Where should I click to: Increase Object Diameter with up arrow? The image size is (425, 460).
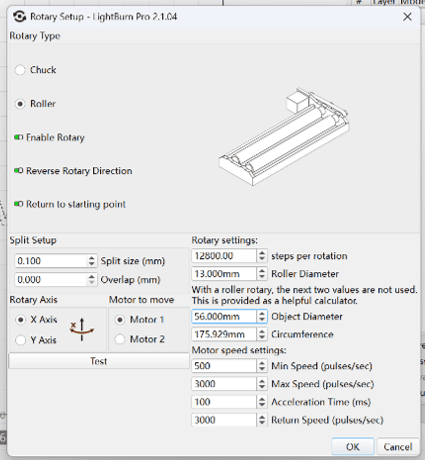pos(262,313)
